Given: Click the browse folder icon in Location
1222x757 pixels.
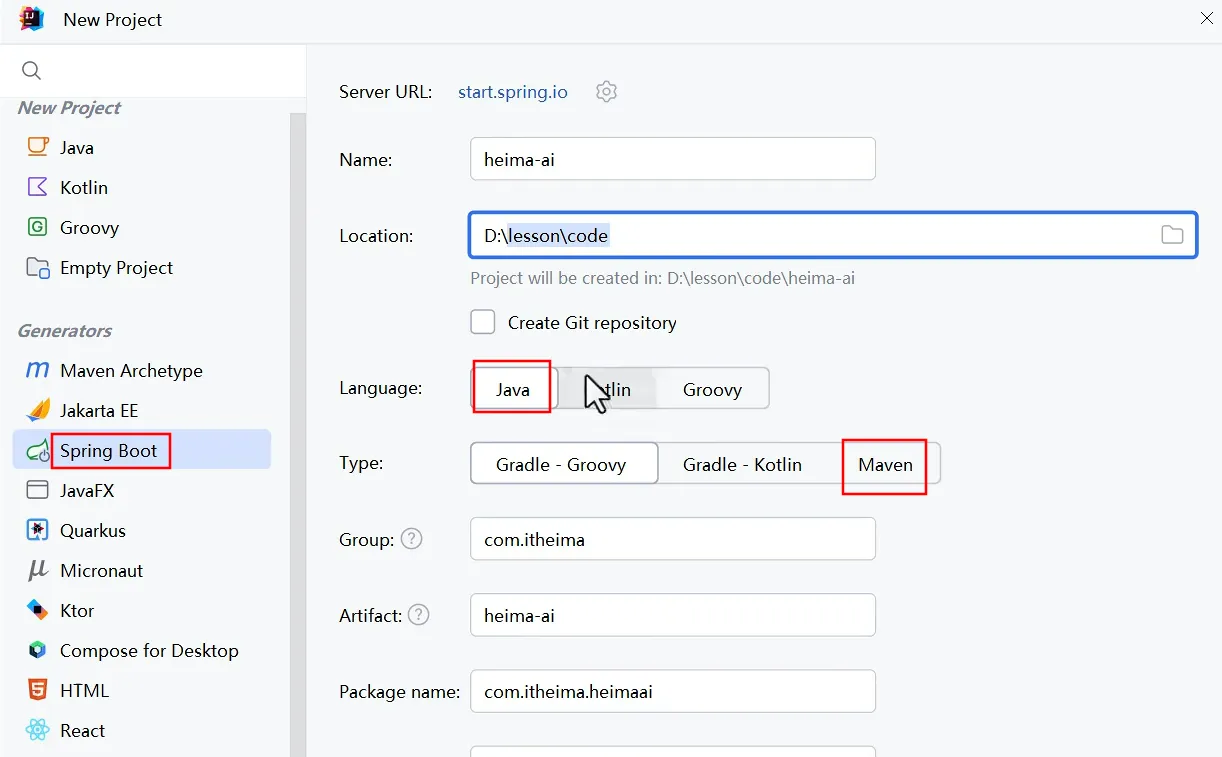Looking at the screenshot, I should pyautogui.click(x=1171, y=235).
